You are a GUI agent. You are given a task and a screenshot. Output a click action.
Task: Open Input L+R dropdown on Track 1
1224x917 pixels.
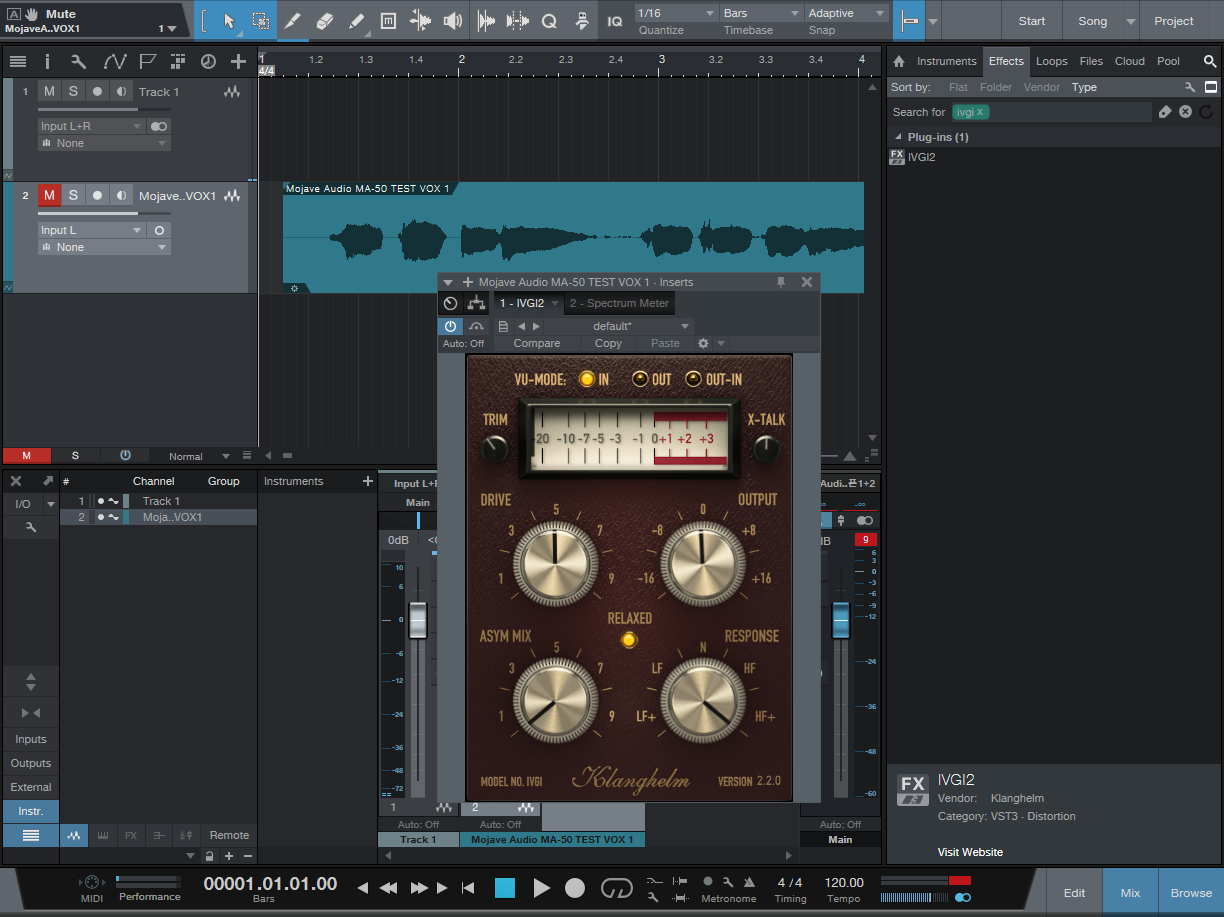pyautogui.click(x=91, y=126)
